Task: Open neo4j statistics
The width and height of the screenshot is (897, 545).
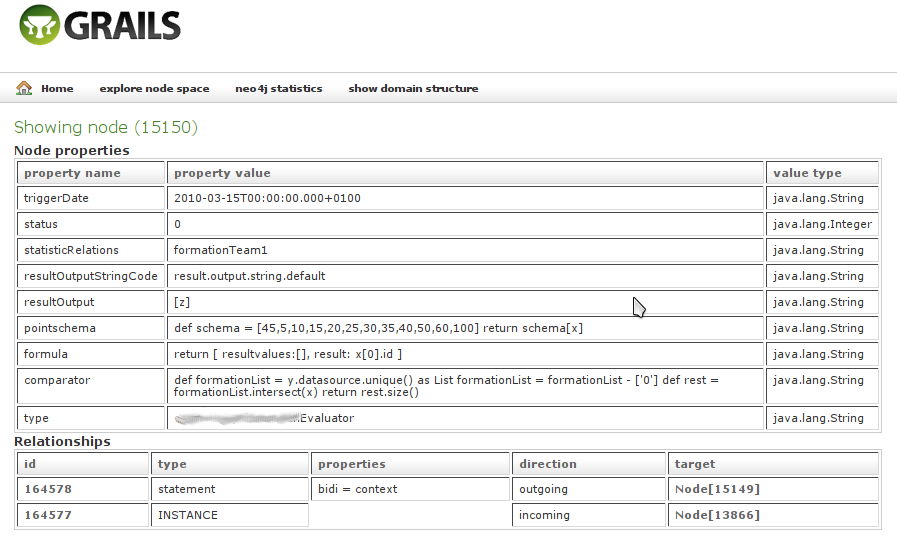Action: [279, 89]
